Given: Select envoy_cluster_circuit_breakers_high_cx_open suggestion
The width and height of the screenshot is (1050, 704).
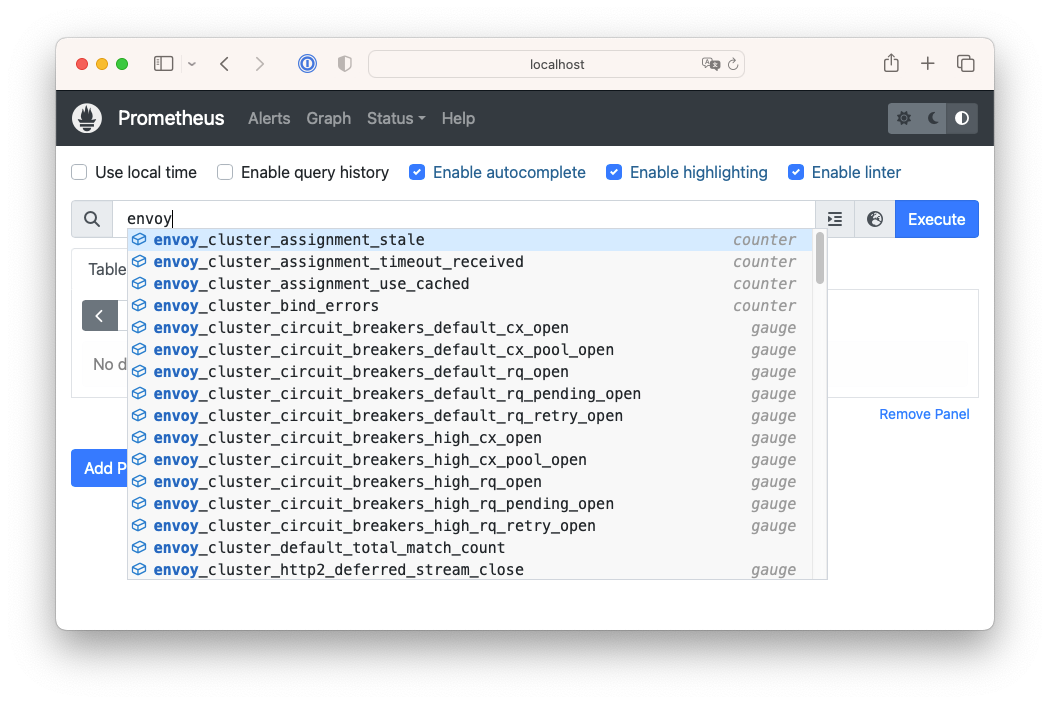Looking at the screenshot, I should pyautogui.click(x=469, y=437).
